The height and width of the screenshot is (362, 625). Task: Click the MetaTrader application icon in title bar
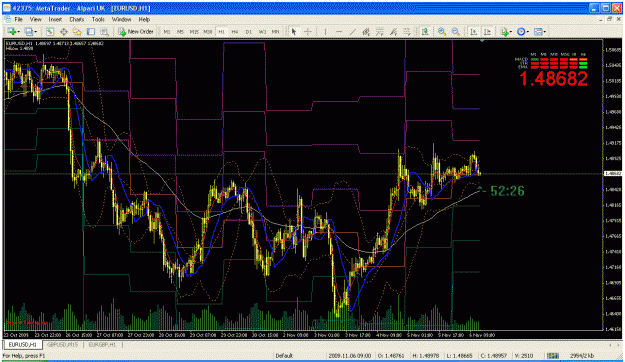point(7,8)
